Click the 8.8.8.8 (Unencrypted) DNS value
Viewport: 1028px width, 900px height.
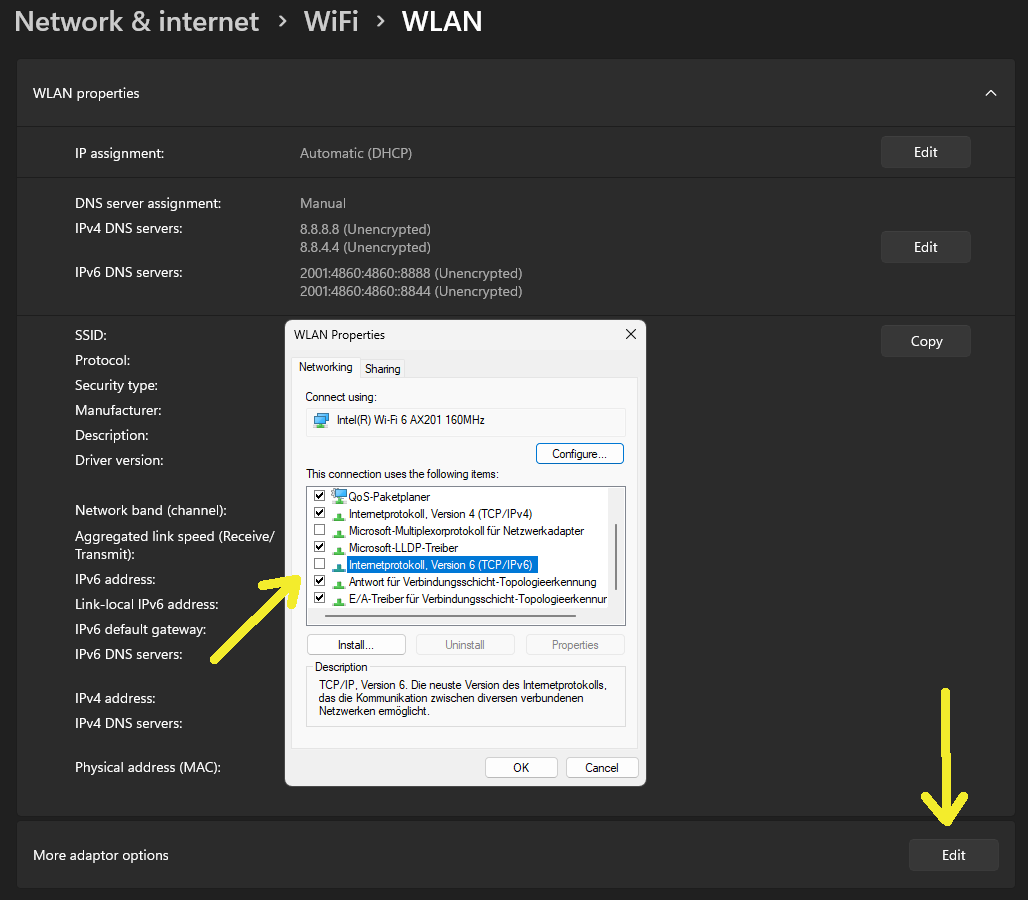(x=365, y=229)
